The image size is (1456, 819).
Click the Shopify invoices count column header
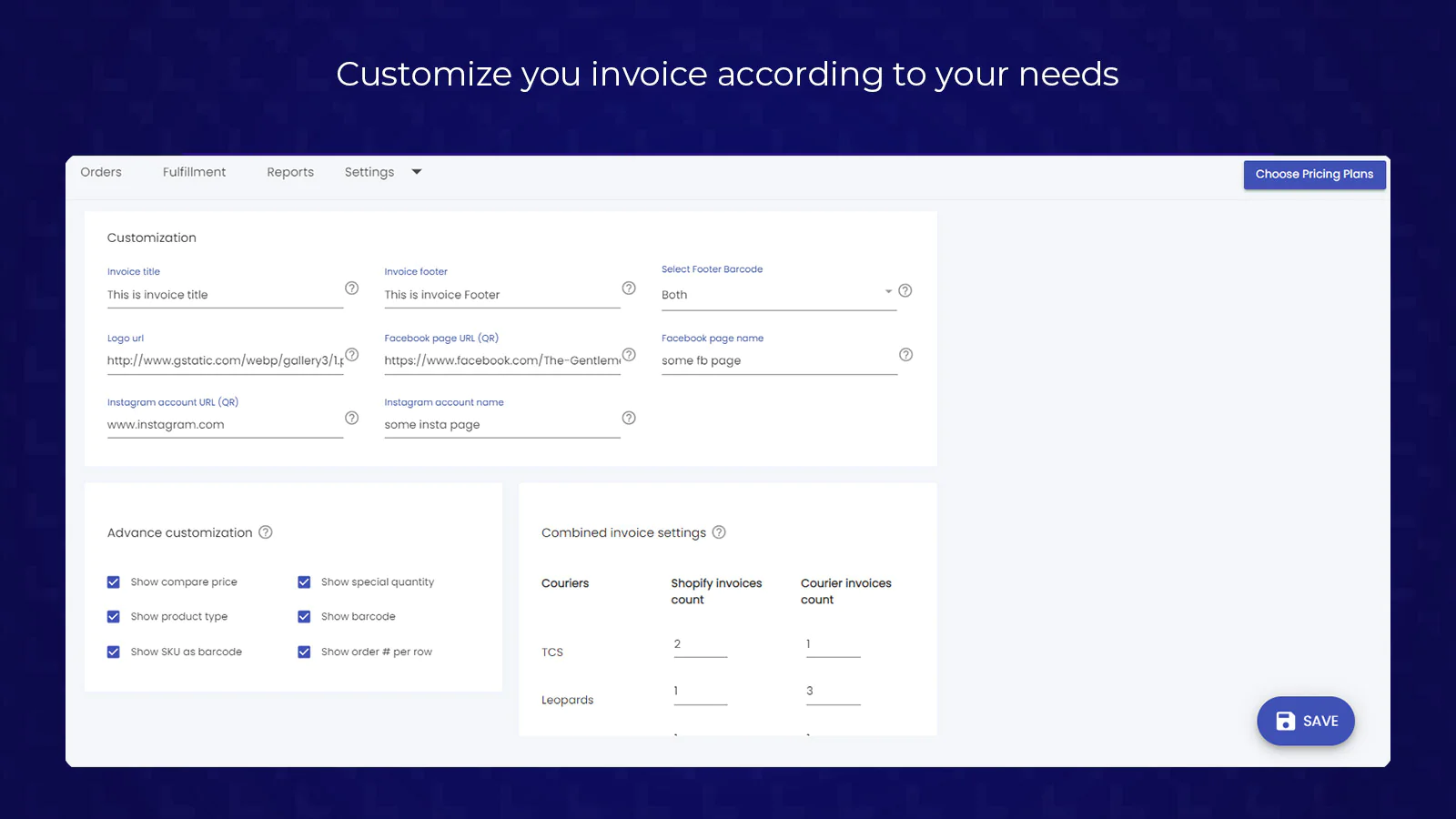coord(716,591)
